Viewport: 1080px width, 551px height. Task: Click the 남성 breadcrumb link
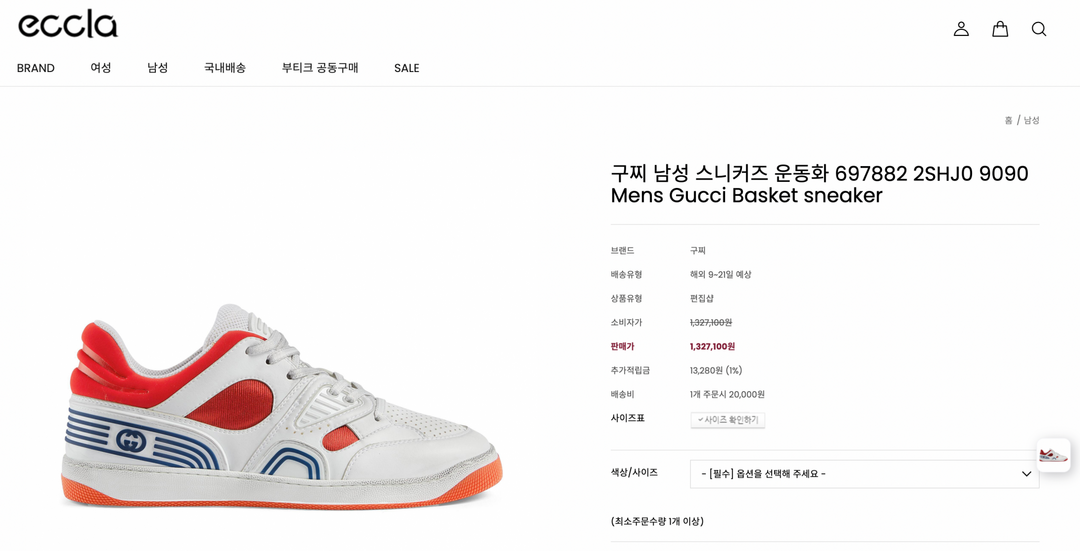coord(1031,121)
